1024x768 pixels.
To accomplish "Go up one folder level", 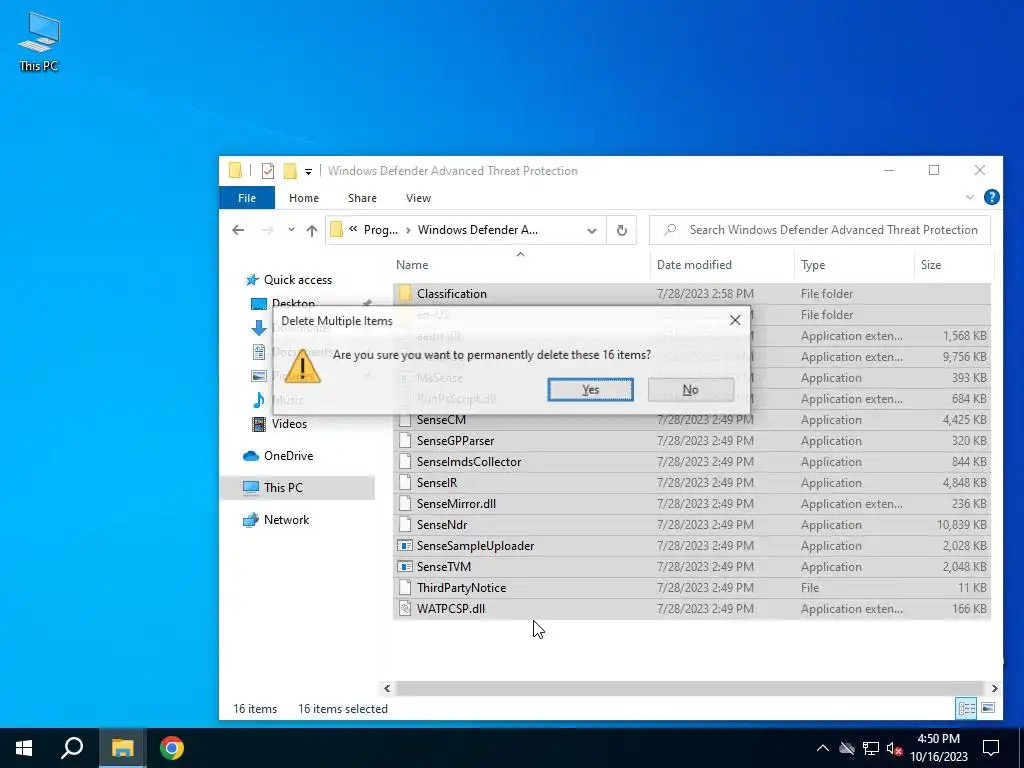I will (x=312, y=230).
